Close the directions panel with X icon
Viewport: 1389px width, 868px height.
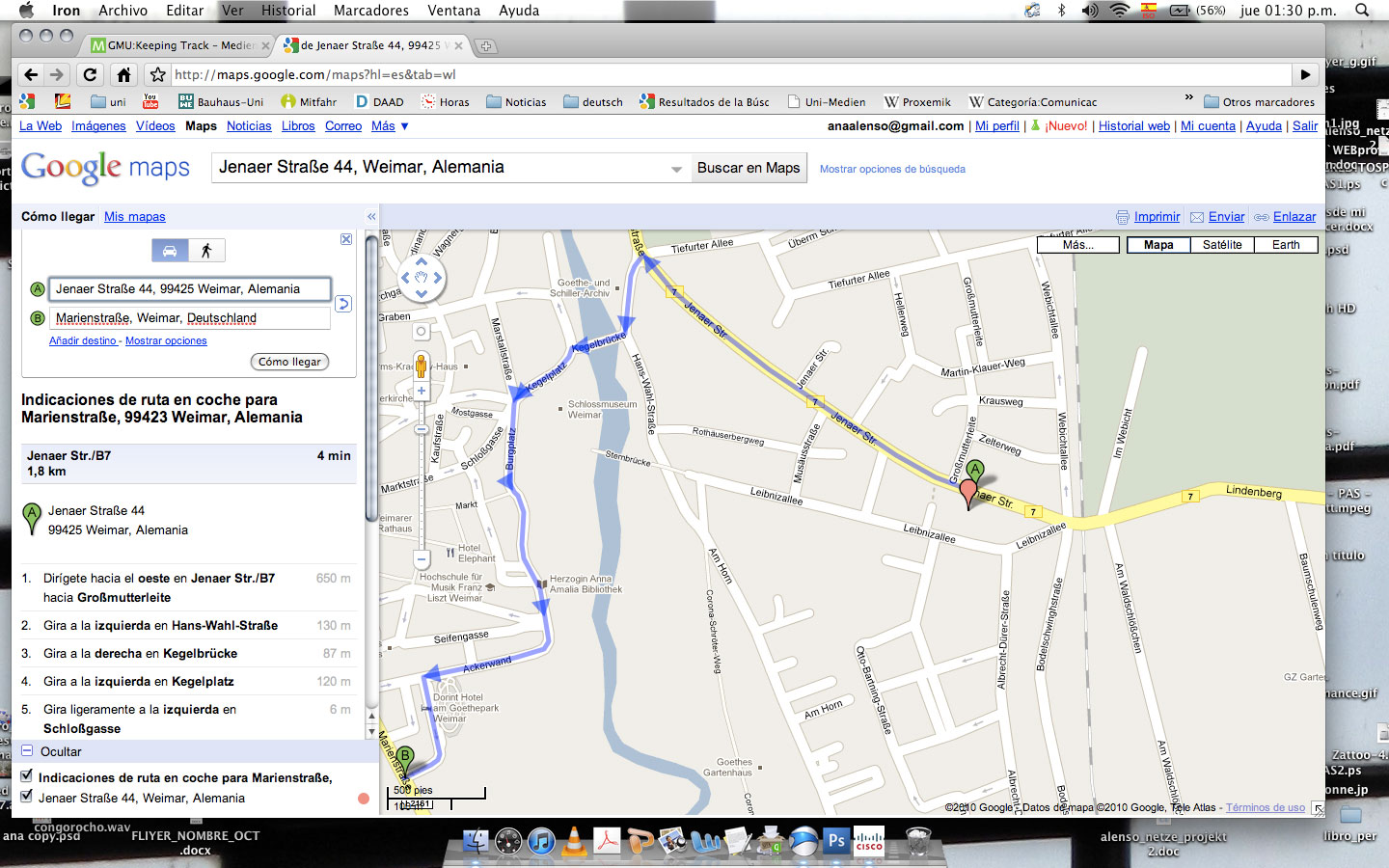pyautogui.click(x=346, y=239)
